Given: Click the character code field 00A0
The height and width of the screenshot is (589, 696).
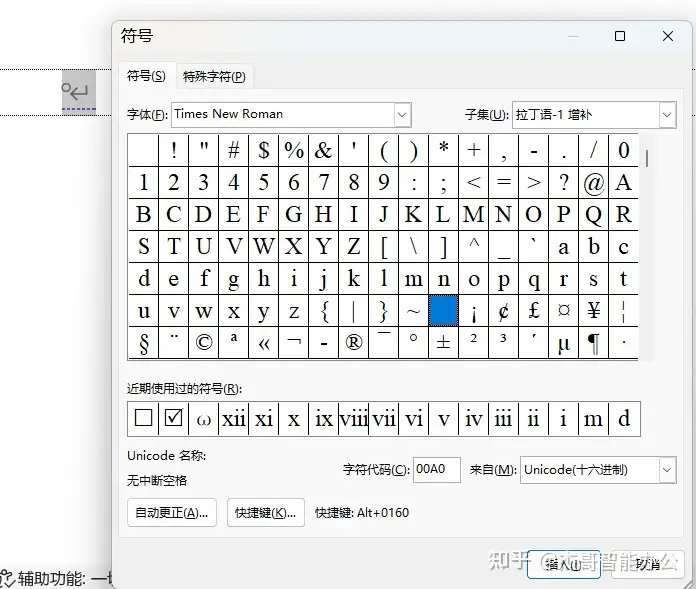Looking at the screenshot, I should tap(437, 469).
